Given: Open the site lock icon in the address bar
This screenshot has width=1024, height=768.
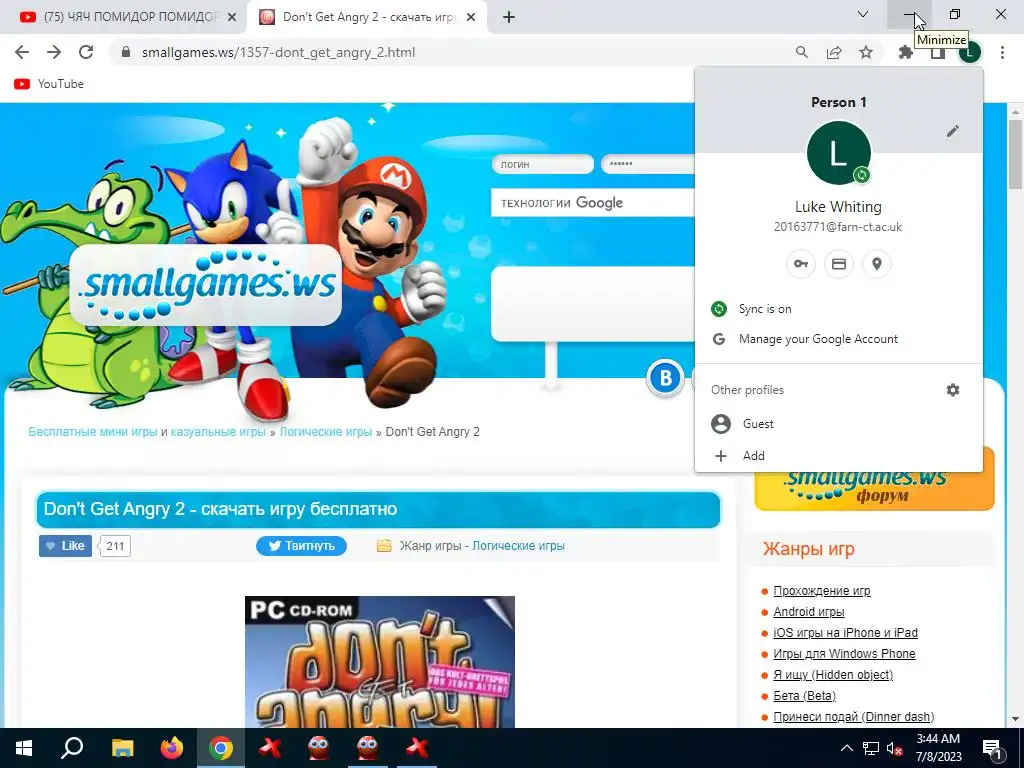Looking at the screenshot, I should pyautogui.click(x=127, y=52).
